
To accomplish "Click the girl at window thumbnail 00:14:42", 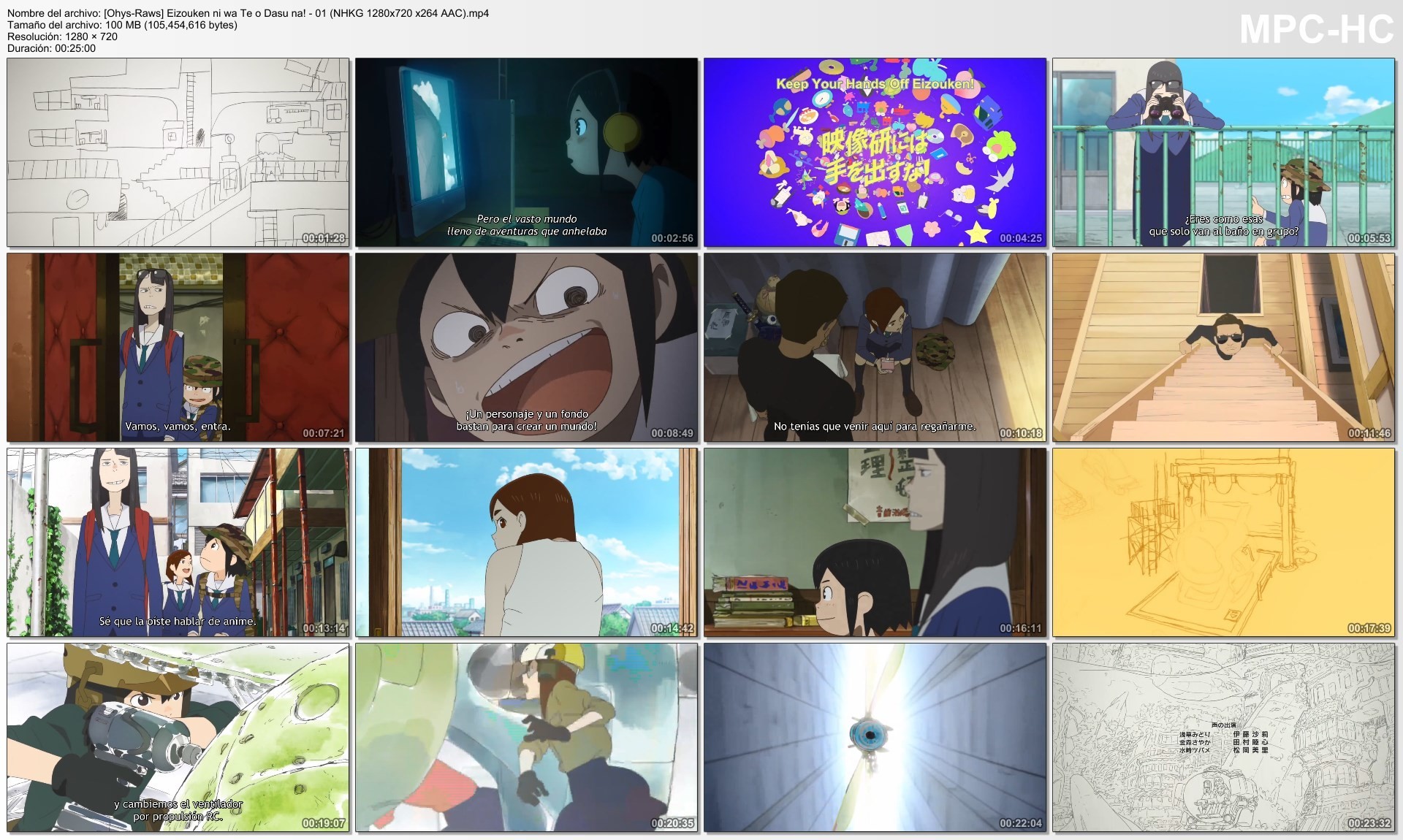I will pyautogui.click(x=526, y=542).
